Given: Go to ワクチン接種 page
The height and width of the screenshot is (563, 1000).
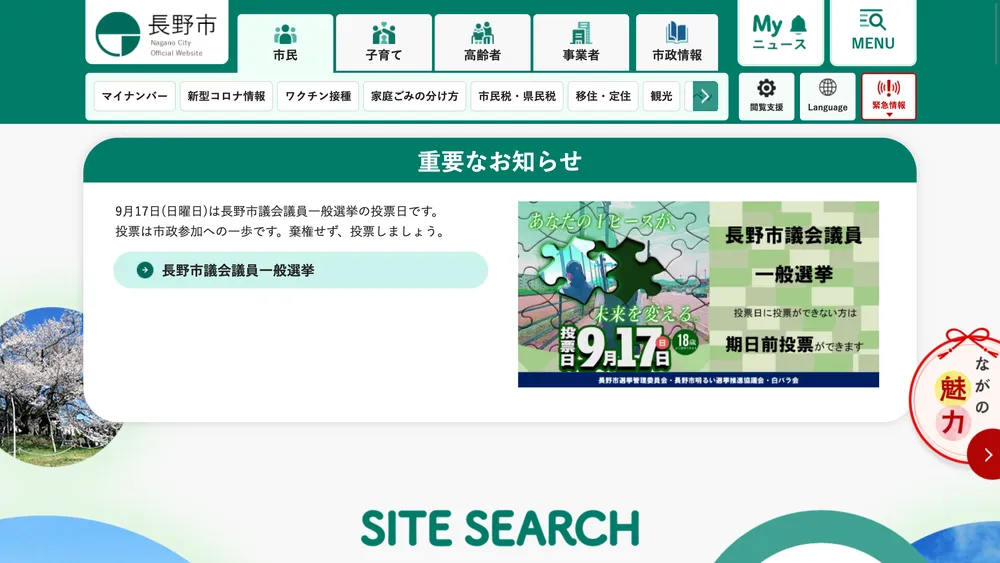Looking at the screenshot, I should coord(318,96).
